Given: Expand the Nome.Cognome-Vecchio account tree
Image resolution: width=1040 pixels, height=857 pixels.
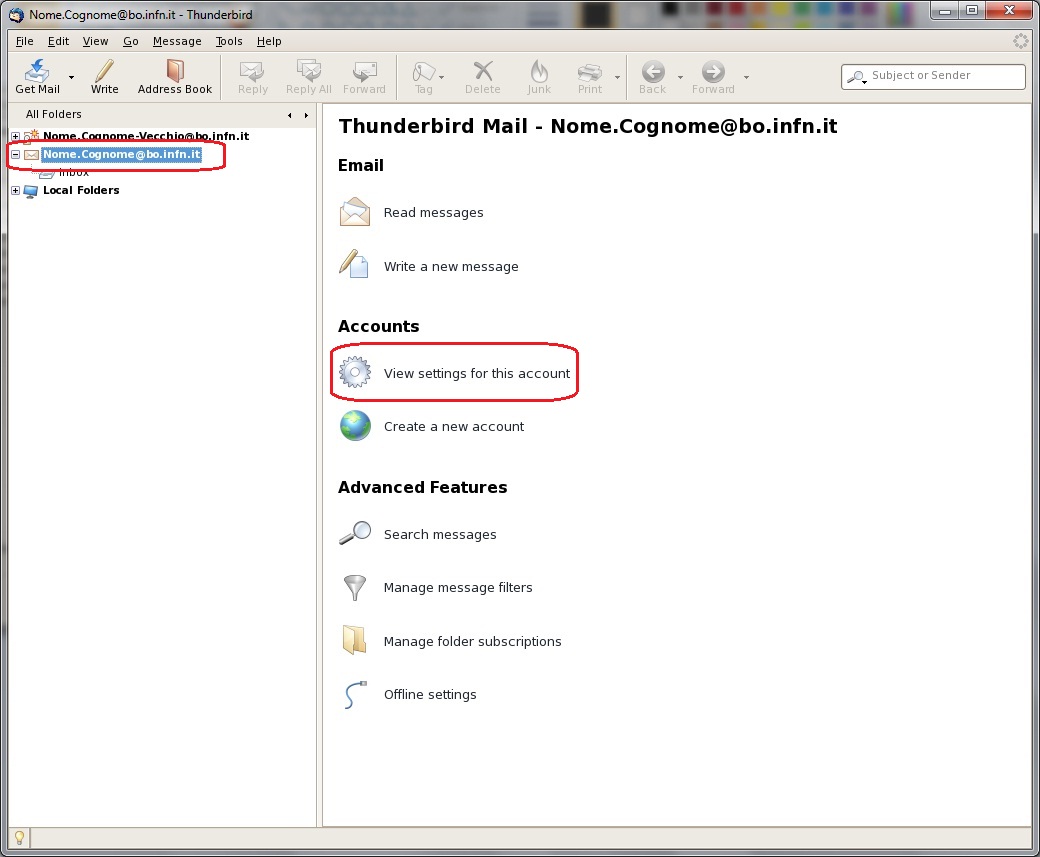Looking at the screenshot, I should click(x=15, y=136).
